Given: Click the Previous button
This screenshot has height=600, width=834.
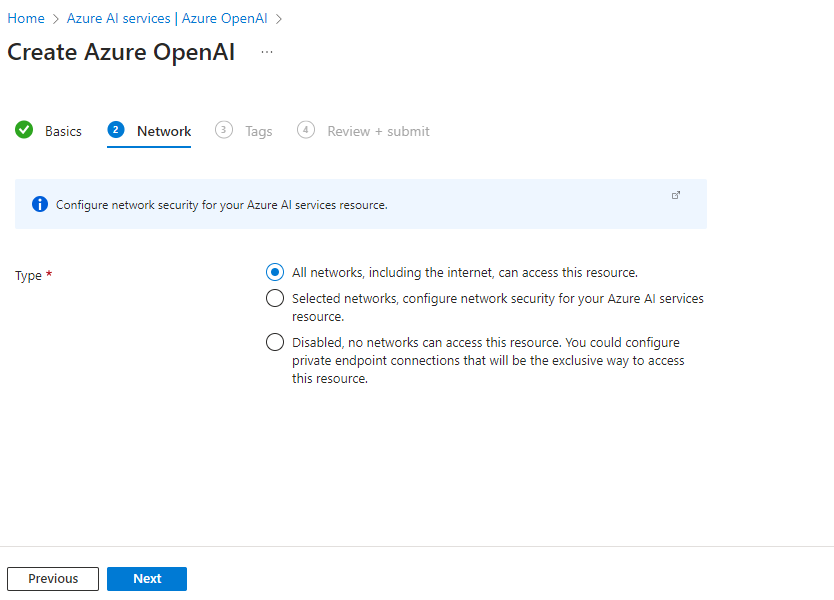Looking at the screenshot, I should point(53,579).
